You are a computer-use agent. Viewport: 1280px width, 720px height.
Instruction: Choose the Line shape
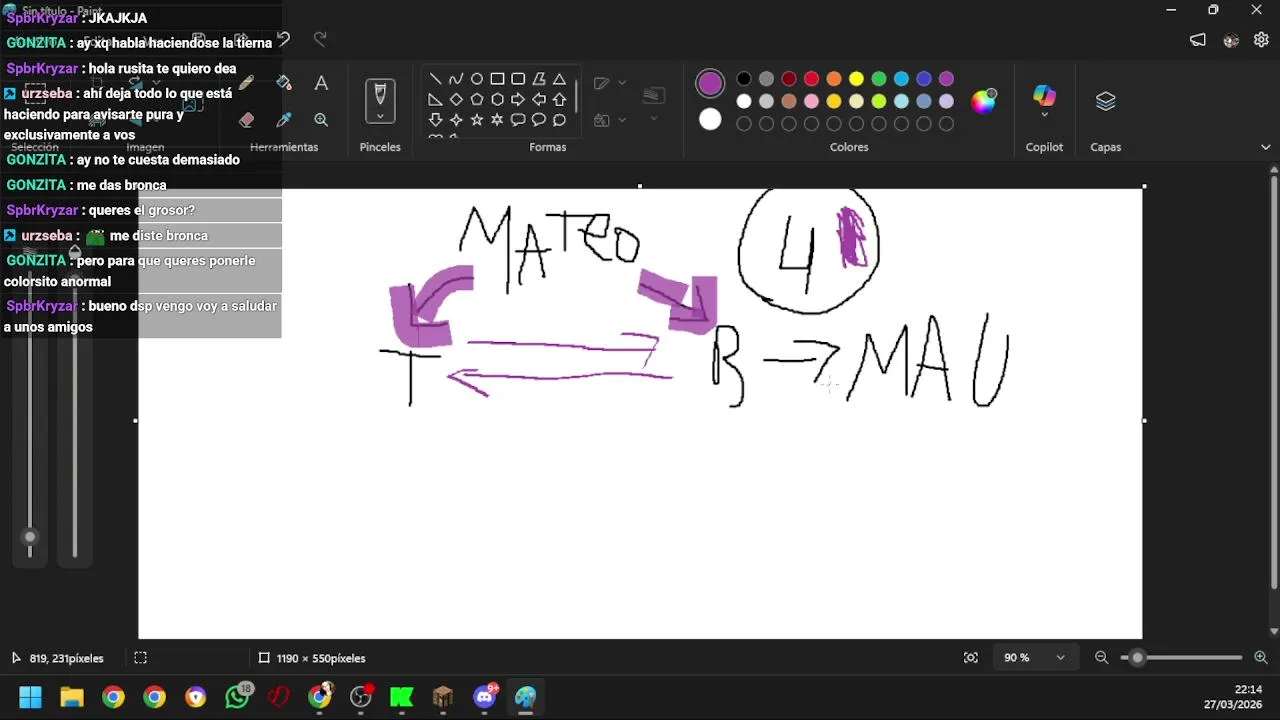pyautogui.click(x=435, y=79)
